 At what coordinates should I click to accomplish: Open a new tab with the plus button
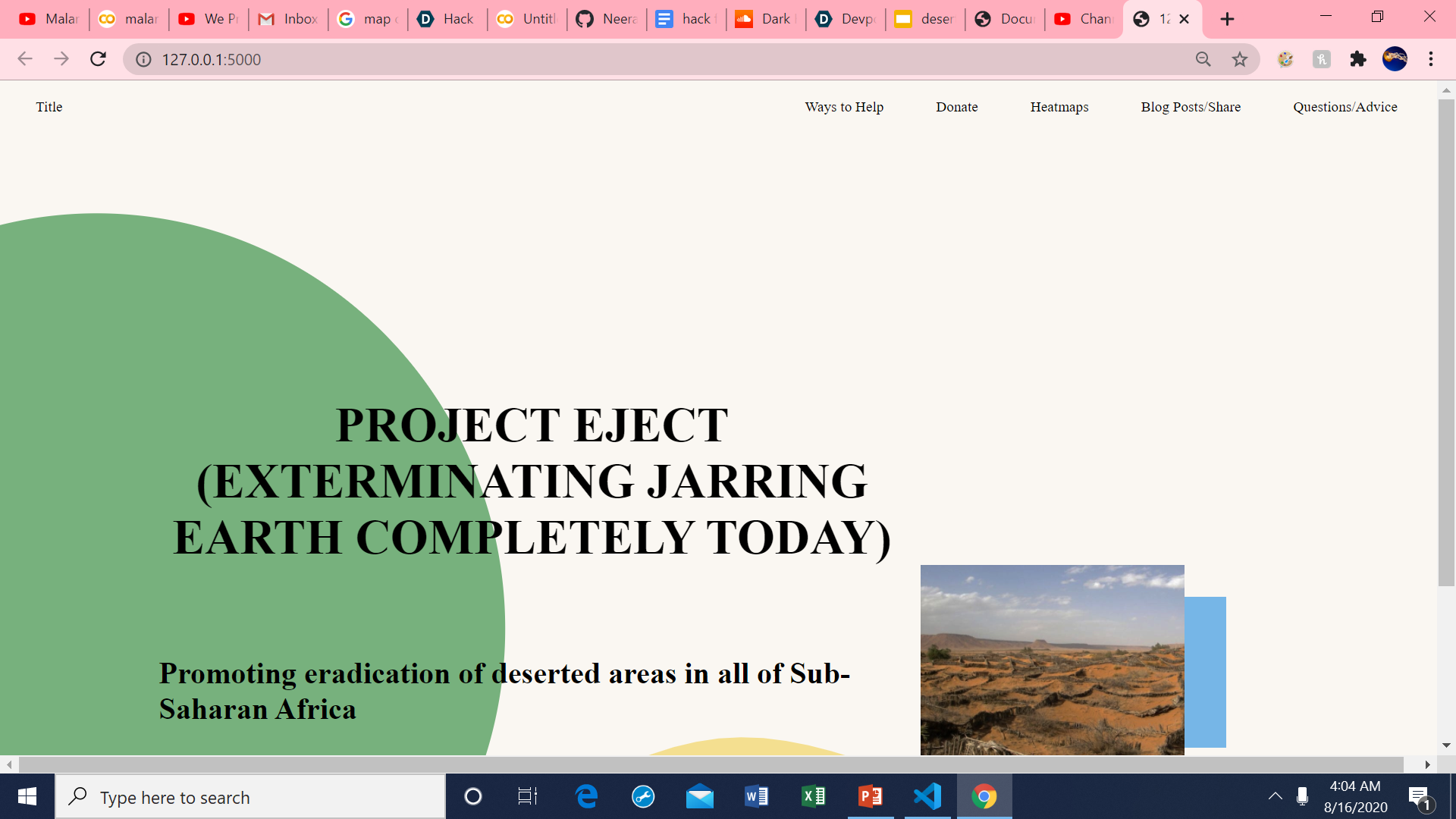click(1227, 19)
